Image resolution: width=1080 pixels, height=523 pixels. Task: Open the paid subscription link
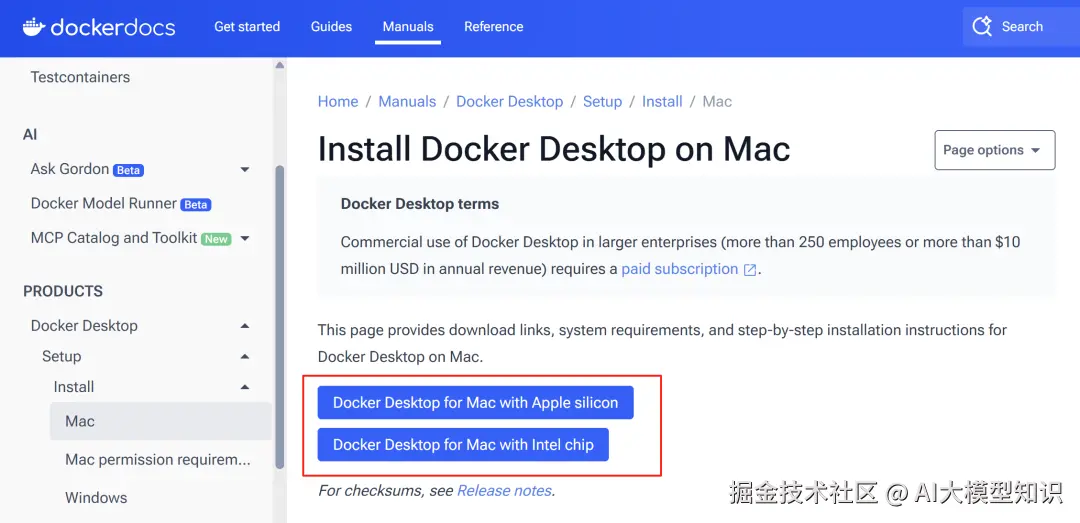point(679,269)
